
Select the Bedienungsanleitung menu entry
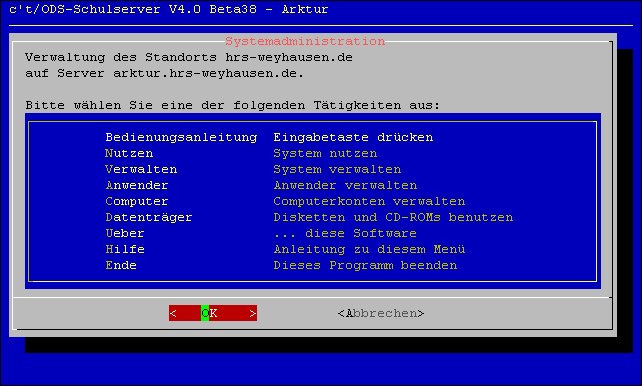[x=181, y=137]
